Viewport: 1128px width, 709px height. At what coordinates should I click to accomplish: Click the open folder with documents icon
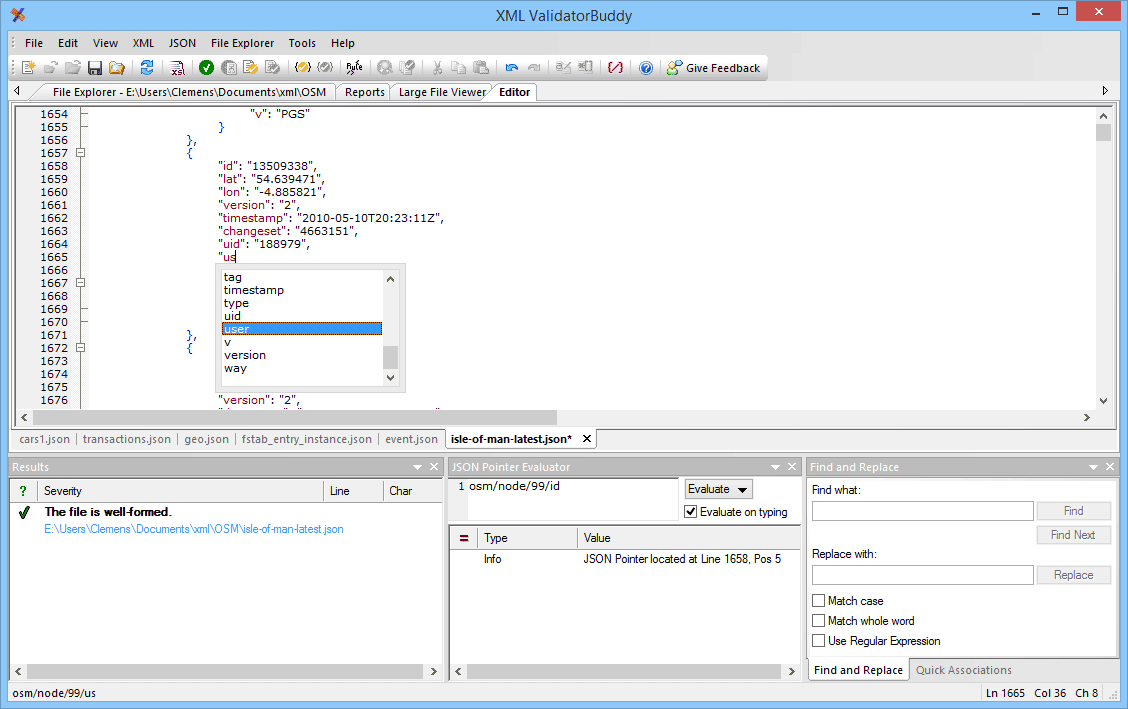coord(117,68)
